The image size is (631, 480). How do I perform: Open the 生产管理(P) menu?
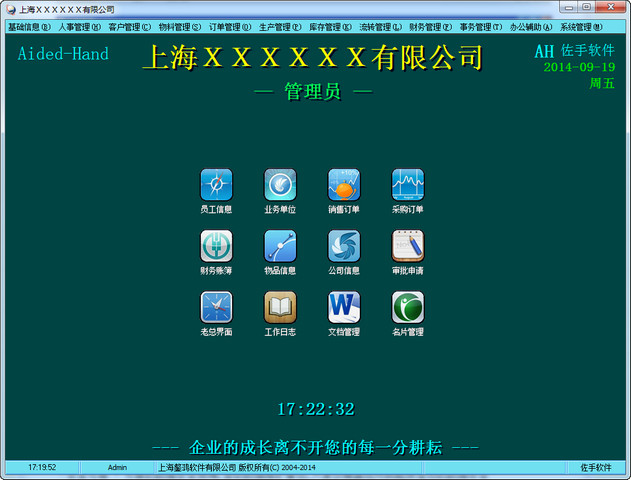point(280,27)
